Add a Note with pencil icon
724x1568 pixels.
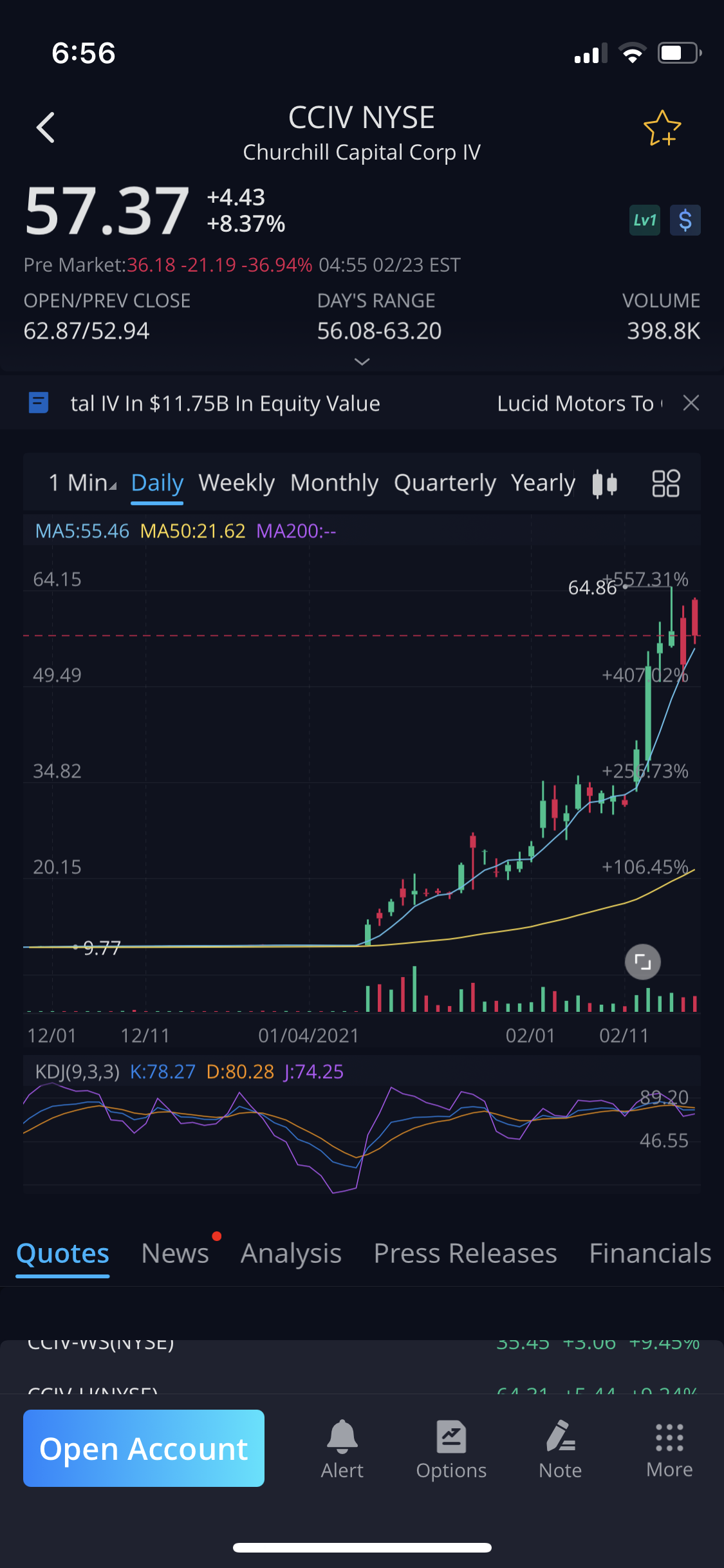coord(560,1448)
